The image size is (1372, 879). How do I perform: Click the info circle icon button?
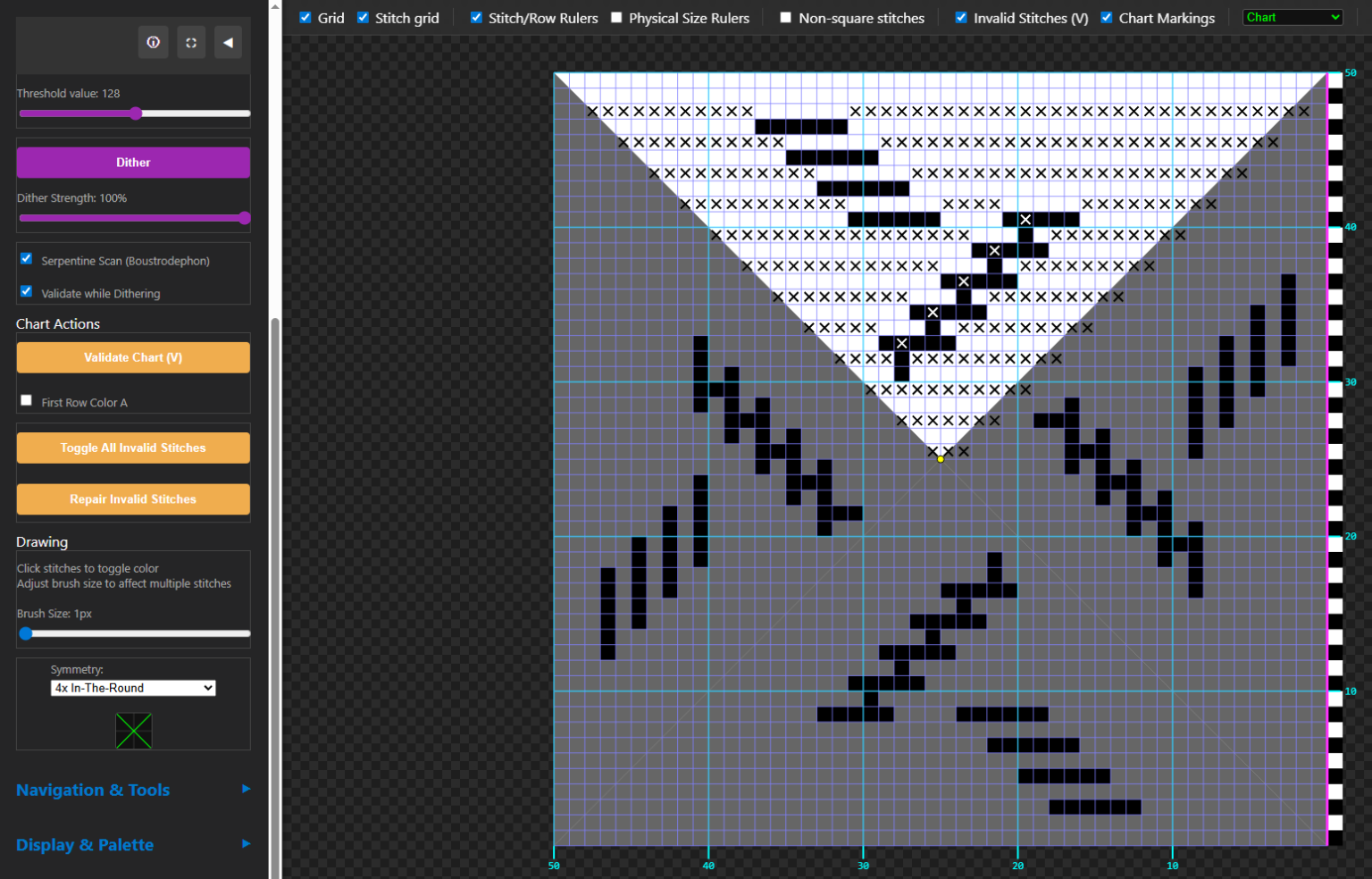[154, 42]
